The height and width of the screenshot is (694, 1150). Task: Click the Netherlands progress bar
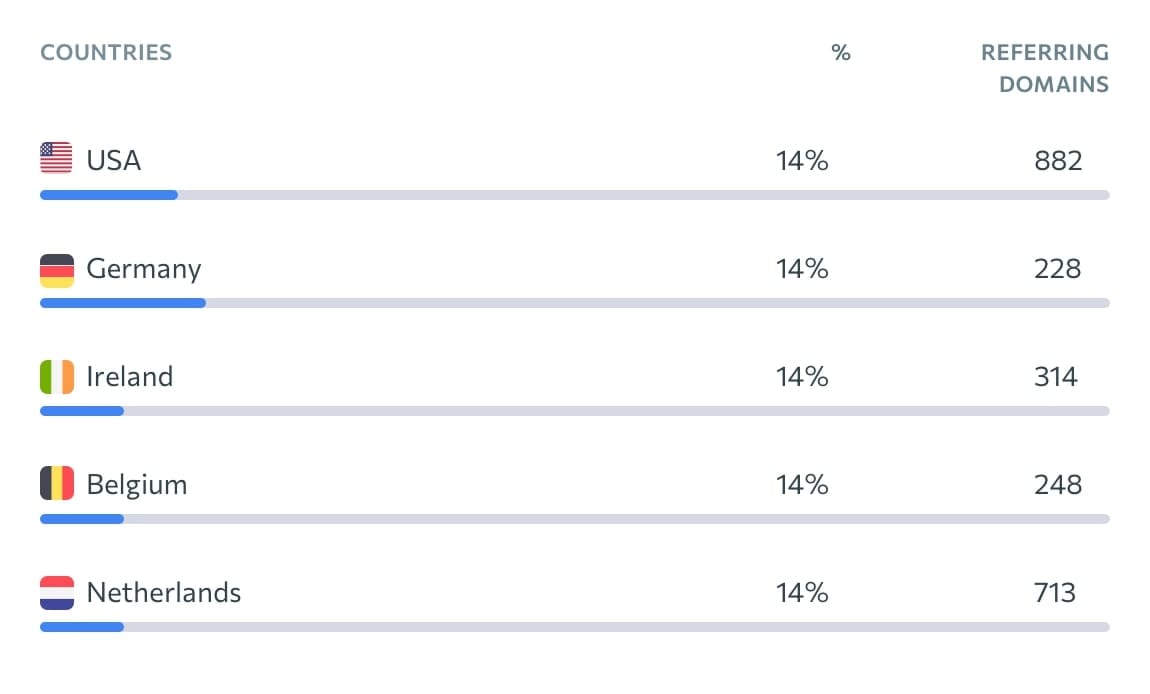click(x=574, y=627)
